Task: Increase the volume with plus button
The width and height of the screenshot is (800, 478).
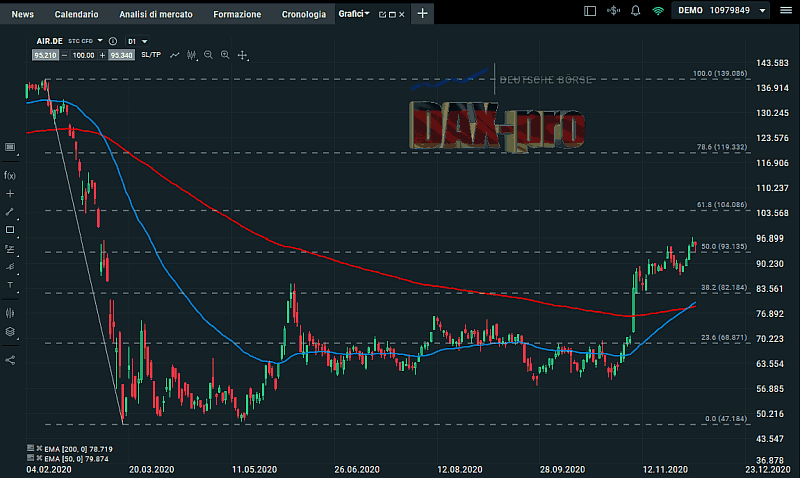Action: [x=103, y=55]
